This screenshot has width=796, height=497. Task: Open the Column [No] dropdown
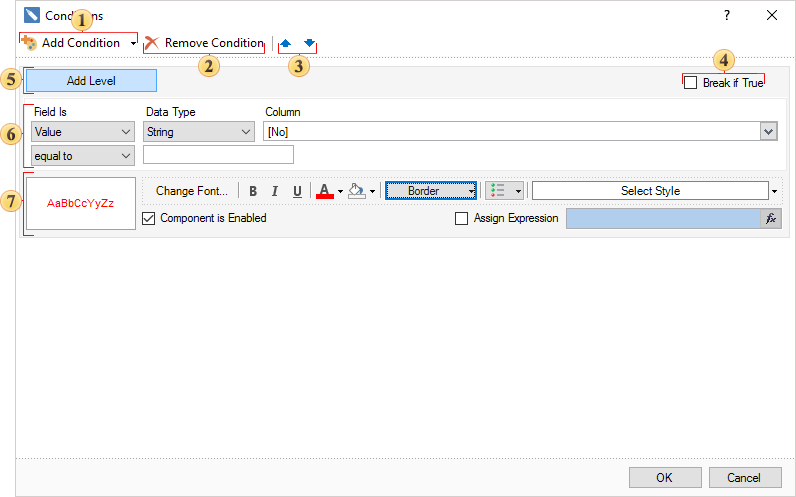click(768, 131)
